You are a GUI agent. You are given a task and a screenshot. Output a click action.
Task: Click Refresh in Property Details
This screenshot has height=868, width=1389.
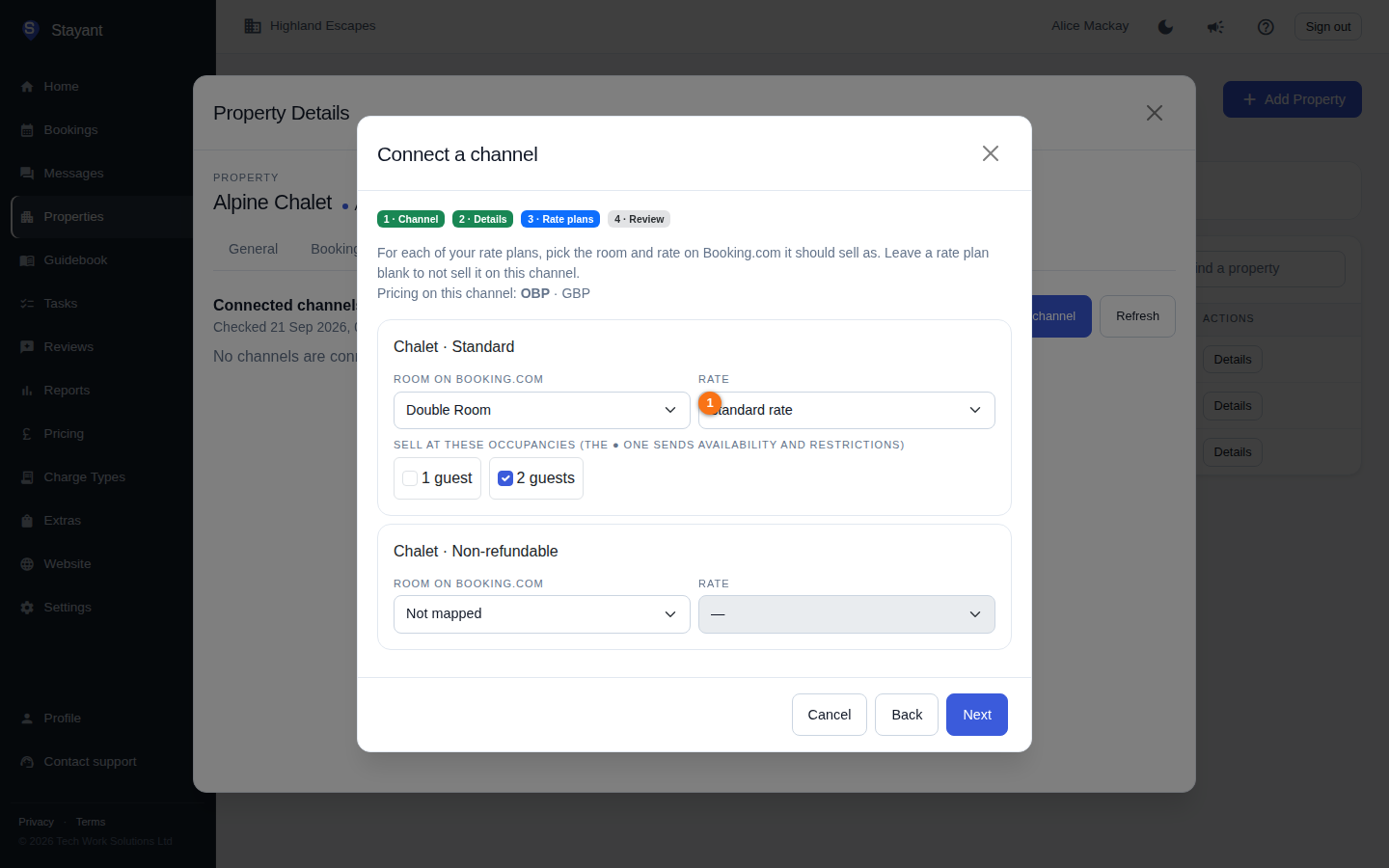(x=1137, y=316)
